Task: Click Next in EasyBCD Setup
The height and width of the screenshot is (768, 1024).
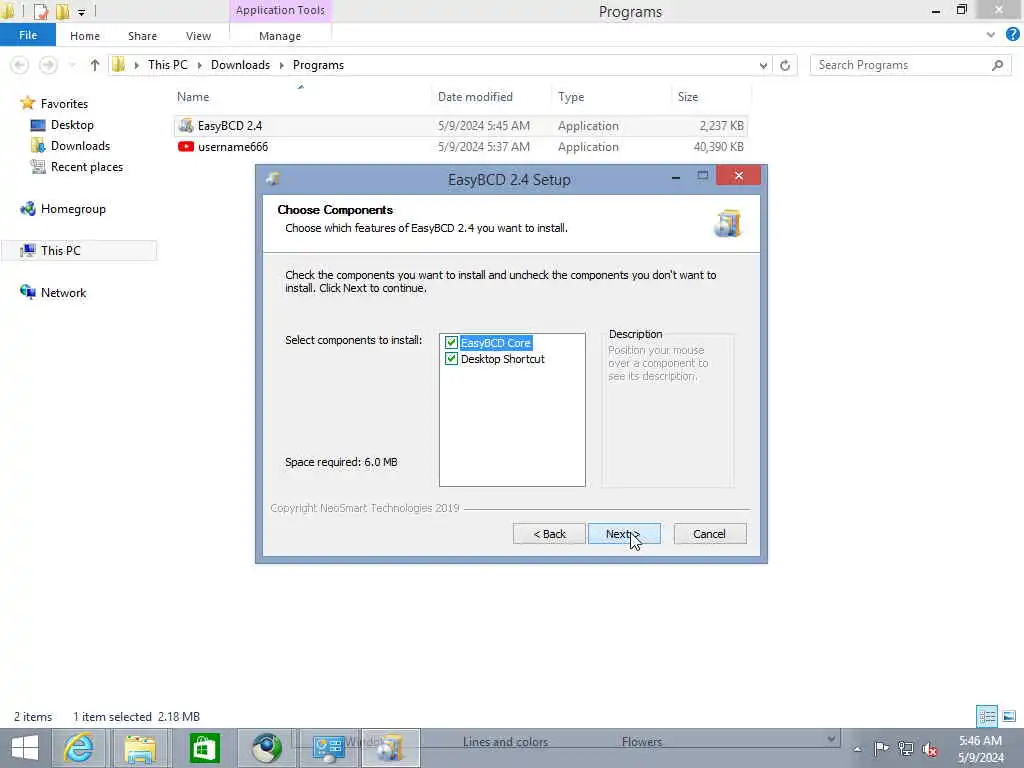Action: pos(624,534)
